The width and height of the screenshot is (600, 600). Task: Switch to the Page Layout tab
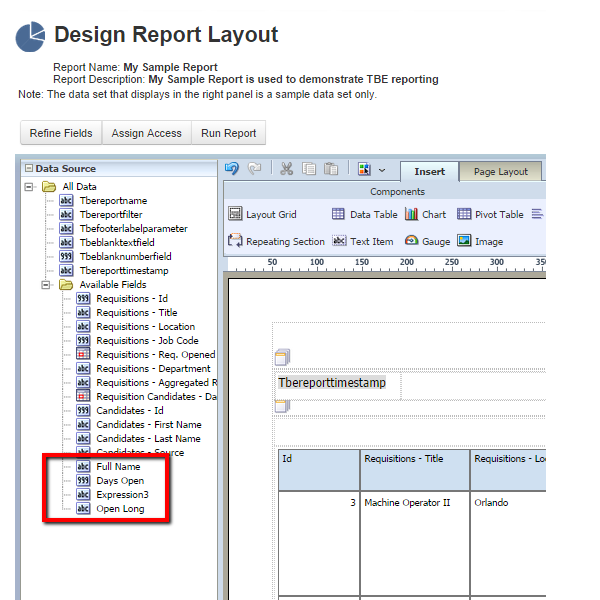click(501, 171)
